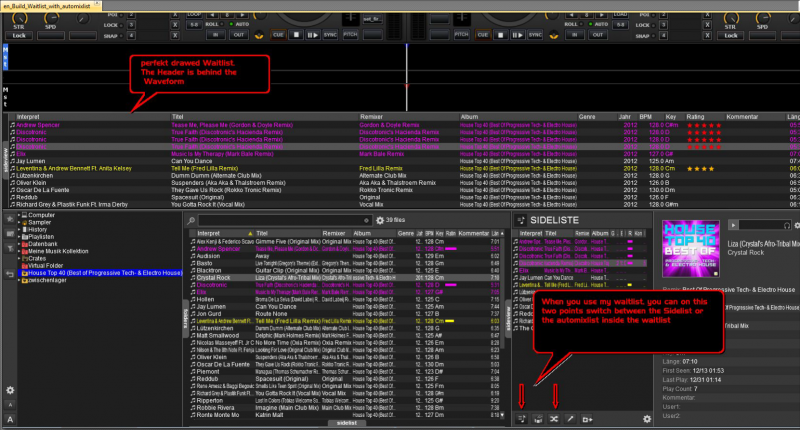Image resolution: width=800 pixels, height=430 pixels.
Task: Click the left deck loop IN button
Action: click(215, 35)
